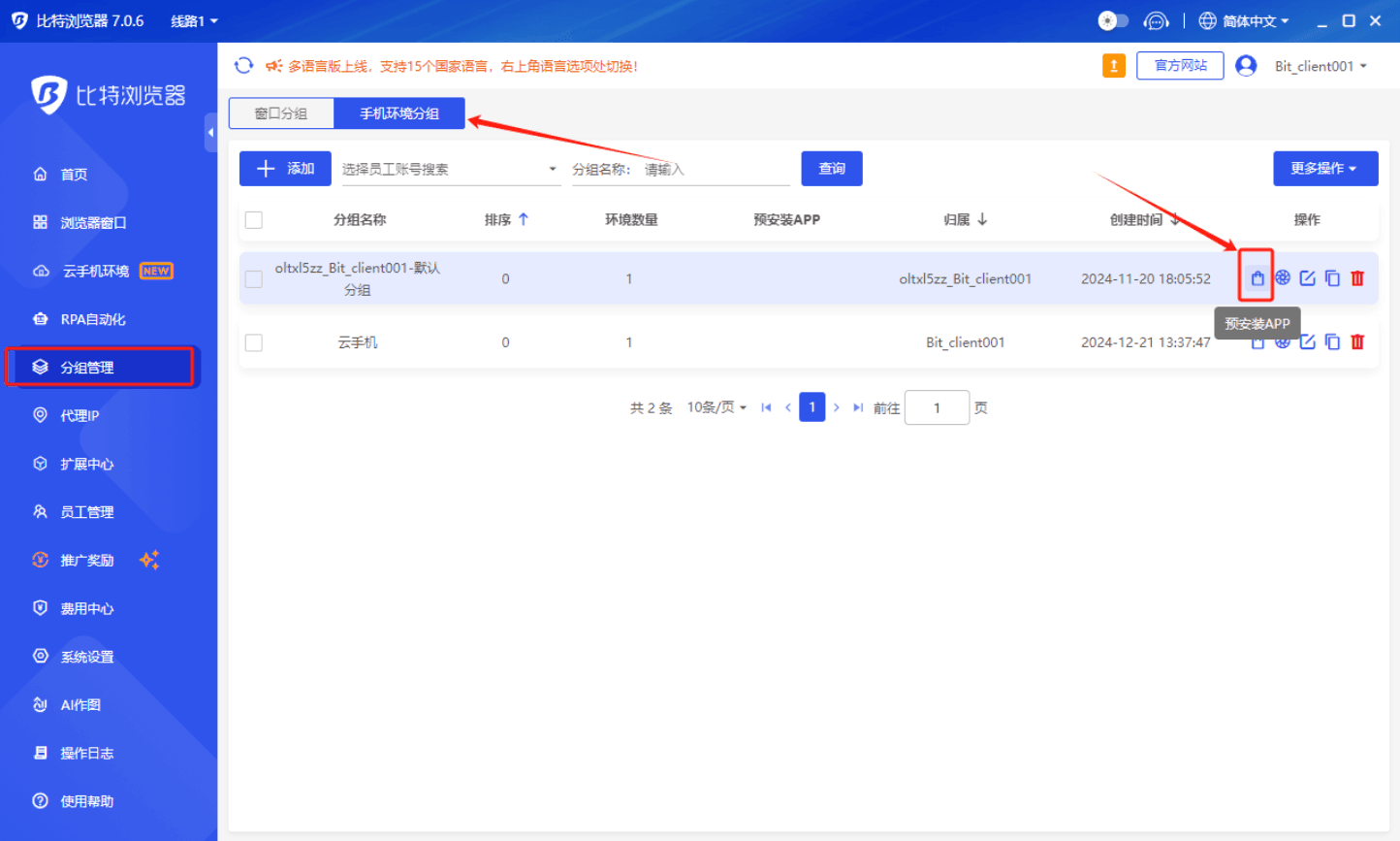The width and height of the screenshot is (1400, 841).
Task: Switch to the 窗口分组 tab
Action: click(281, 113)
